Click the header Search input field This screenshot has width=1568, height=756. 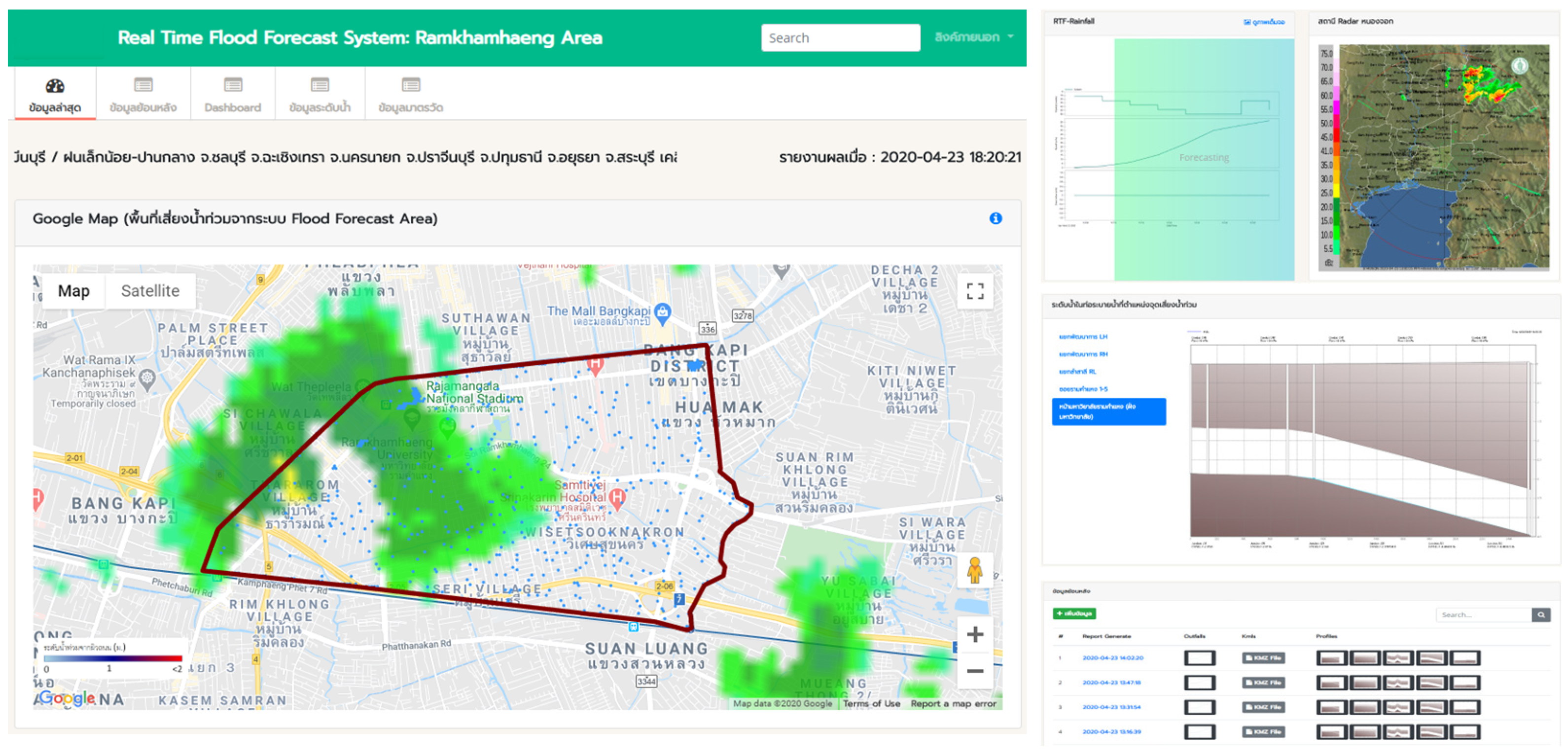click(x=840, y=38)
